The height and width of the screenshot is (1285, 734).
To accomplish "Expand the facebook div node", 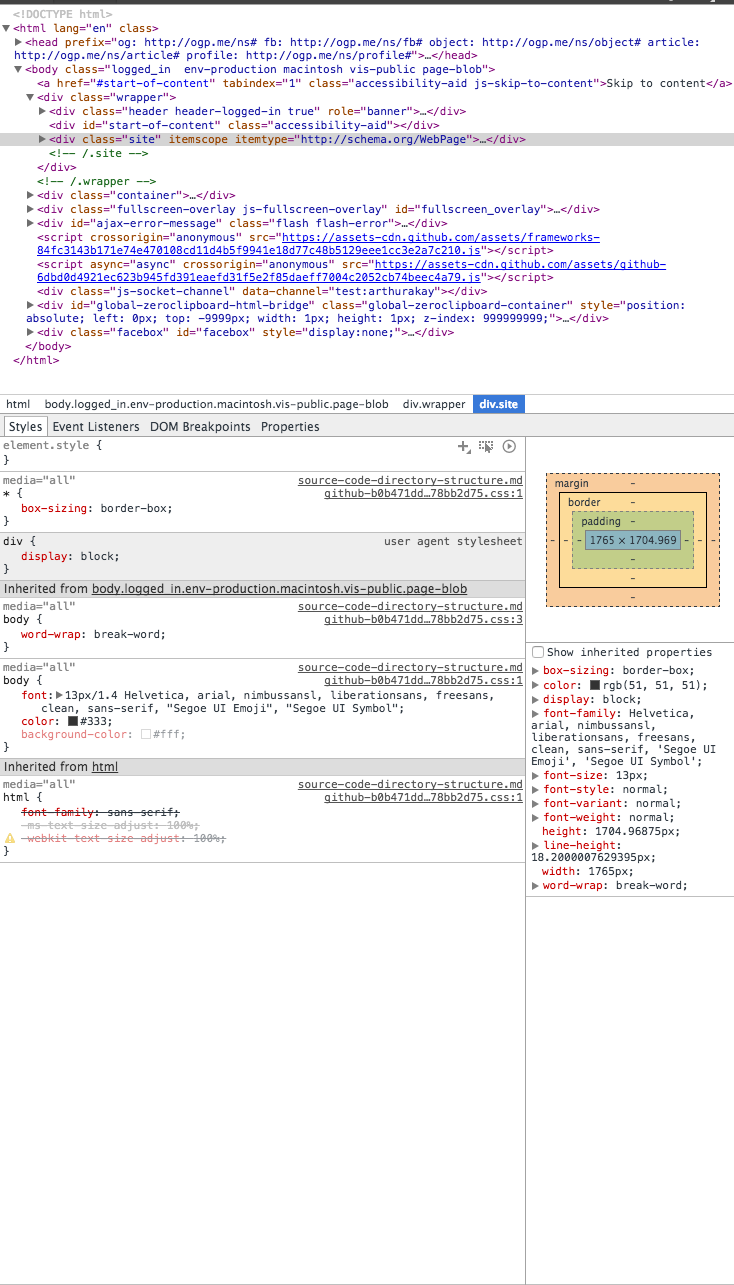I will click(x=30, y=332).
